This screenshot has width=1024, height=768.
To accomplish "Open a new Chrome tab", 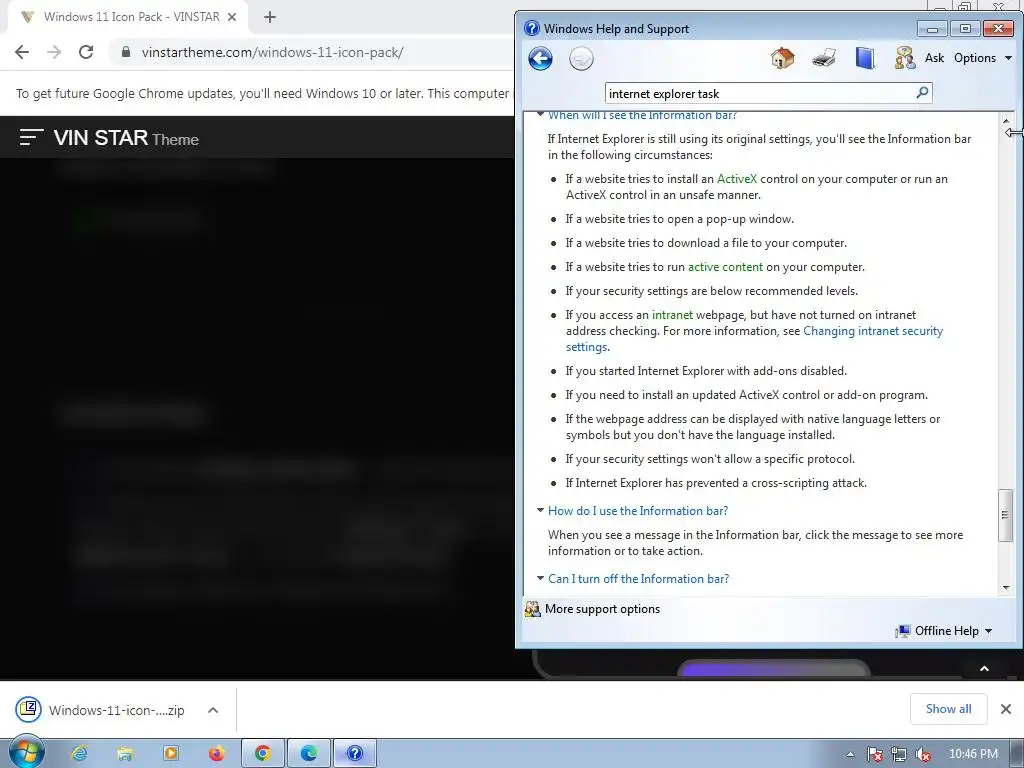I will (x=270, y=17).
